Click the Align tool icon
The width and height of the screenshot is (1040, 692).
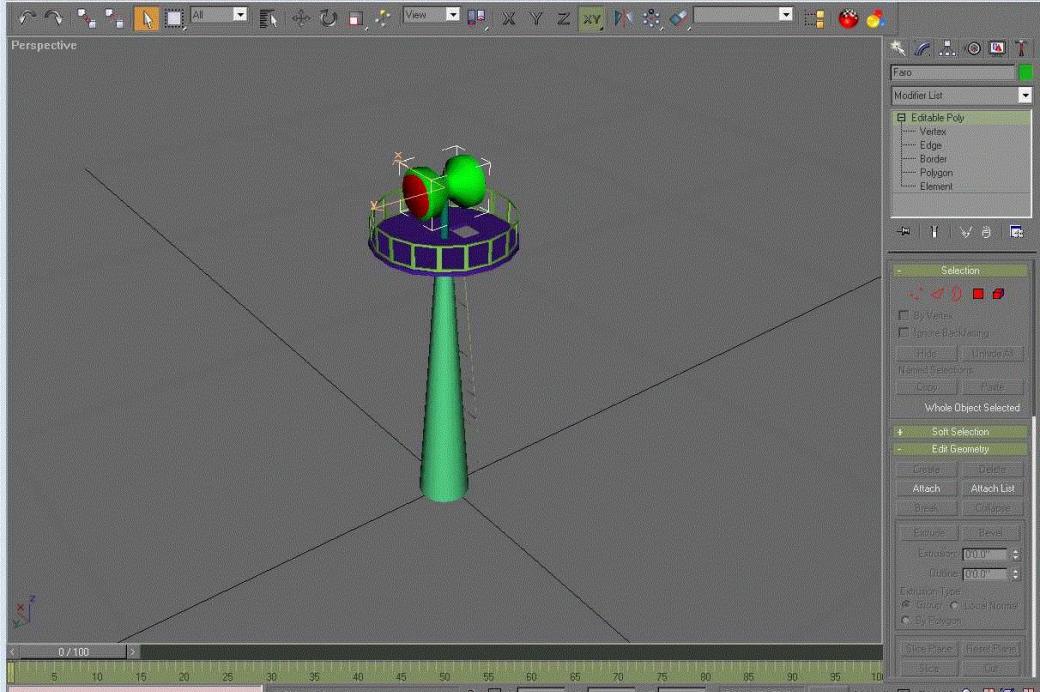coord(679,19)
